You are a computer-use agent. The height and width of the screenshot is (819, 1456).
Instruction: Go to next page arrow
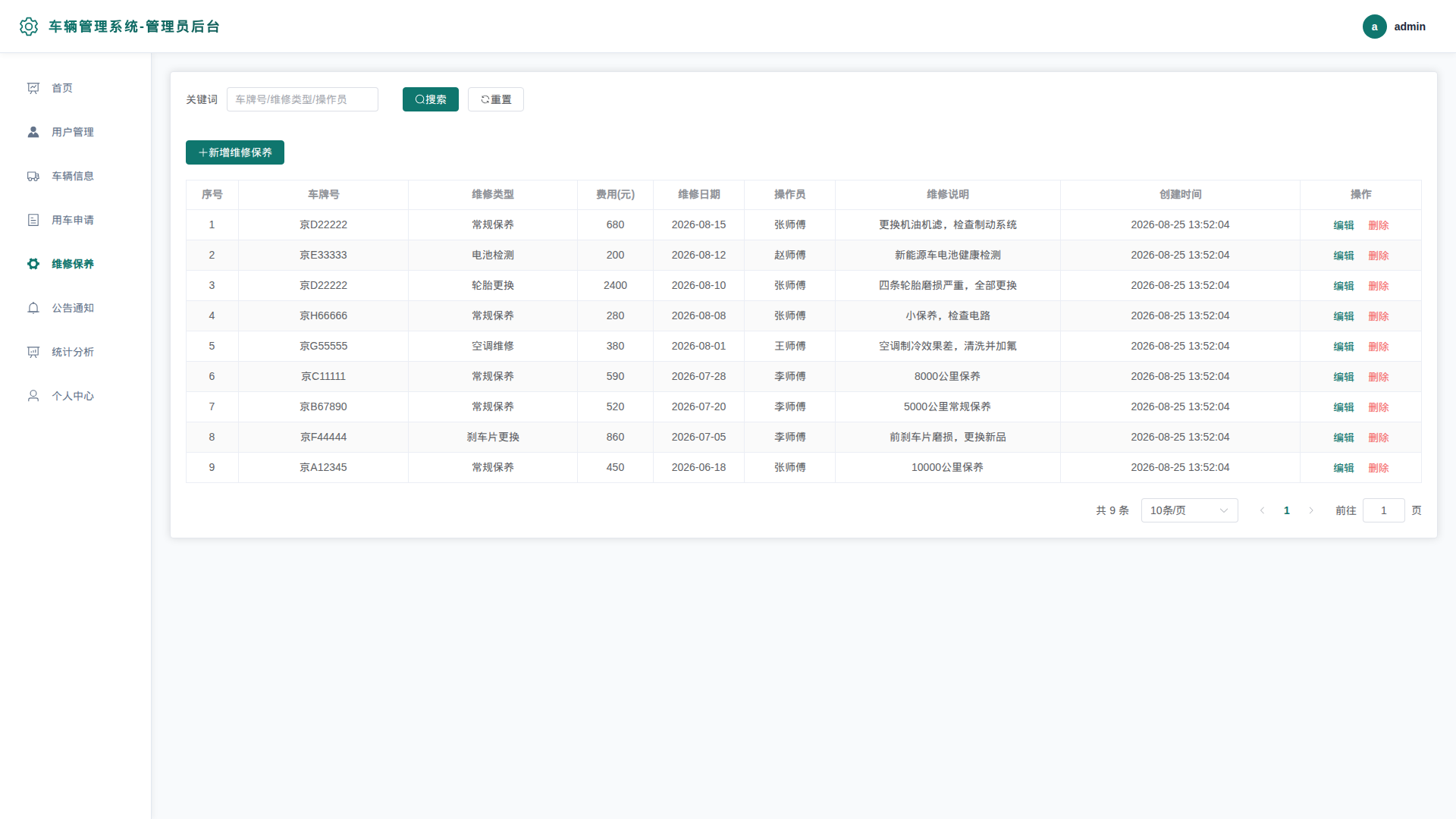click(1311, 510)
